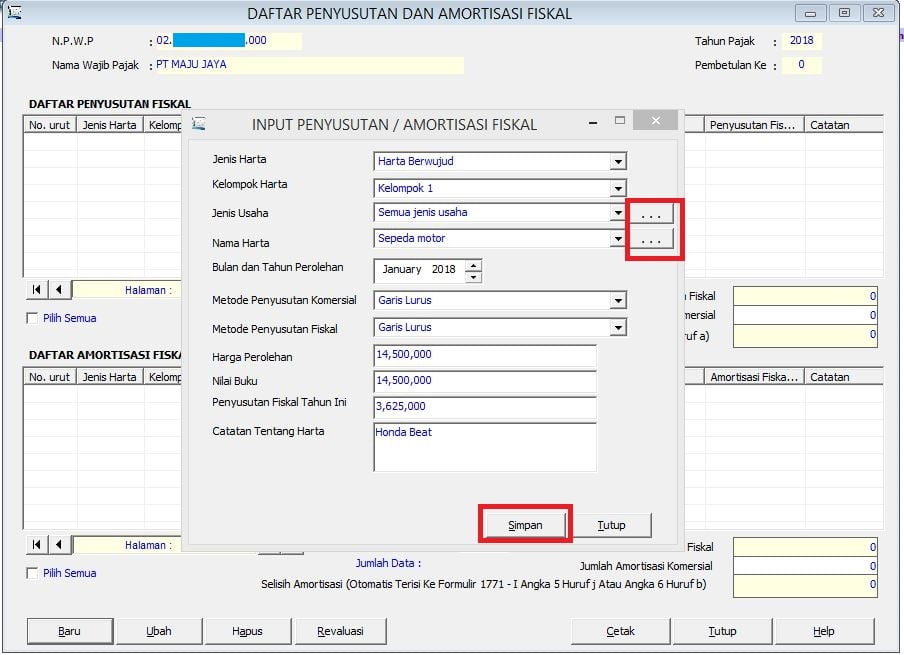Click Penyusutan Fis... column header
Image resolution: width=904 pixels, height=655 pixels.
pyautogui.click(x=754, y=125)
